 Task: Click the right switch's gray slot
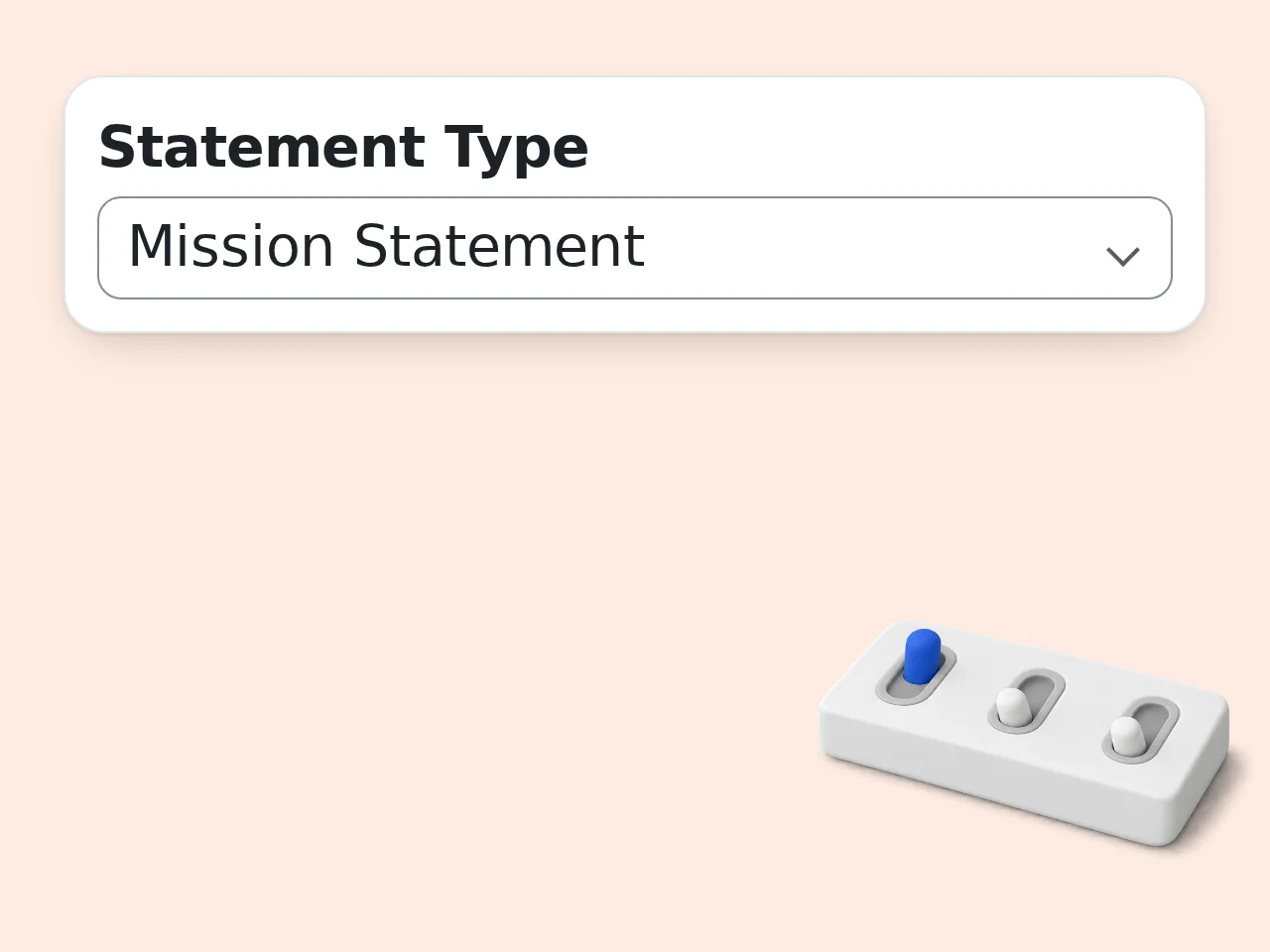(1141, 731)
